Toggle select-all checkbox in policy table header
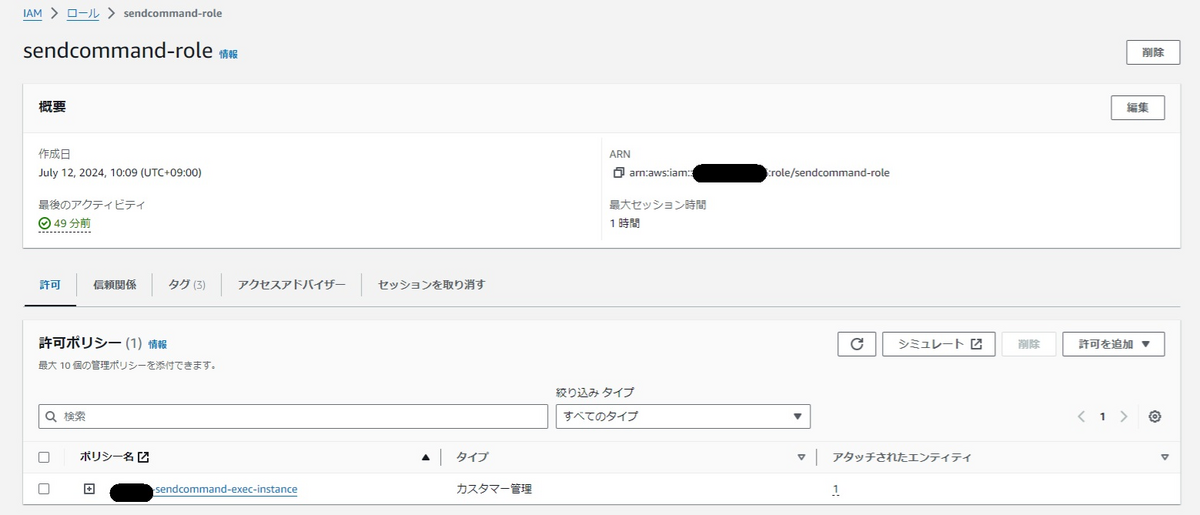 [43, 457]
